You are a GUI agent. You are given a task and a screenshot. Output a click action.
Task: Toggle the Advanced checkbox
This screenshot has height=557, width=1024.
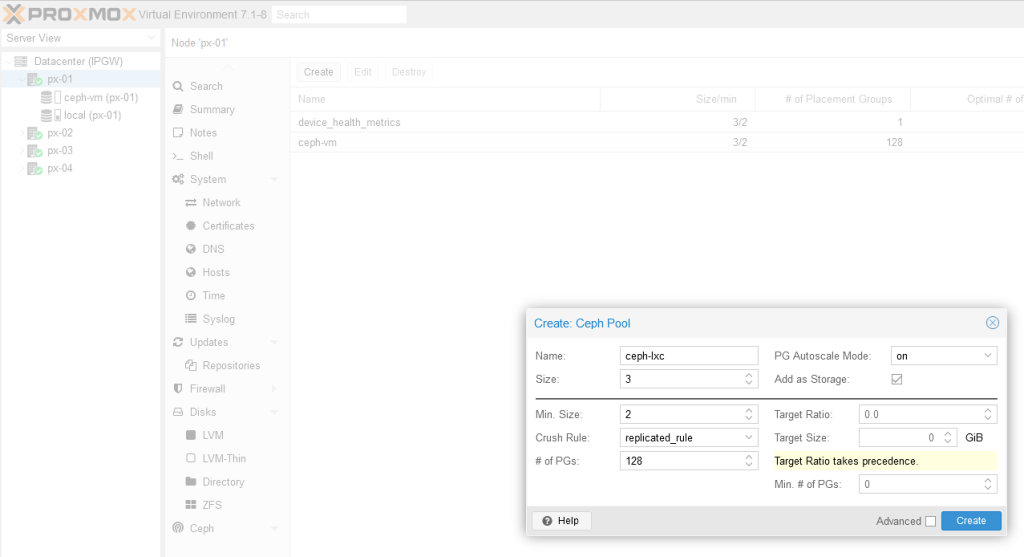[x=930, y=521]
